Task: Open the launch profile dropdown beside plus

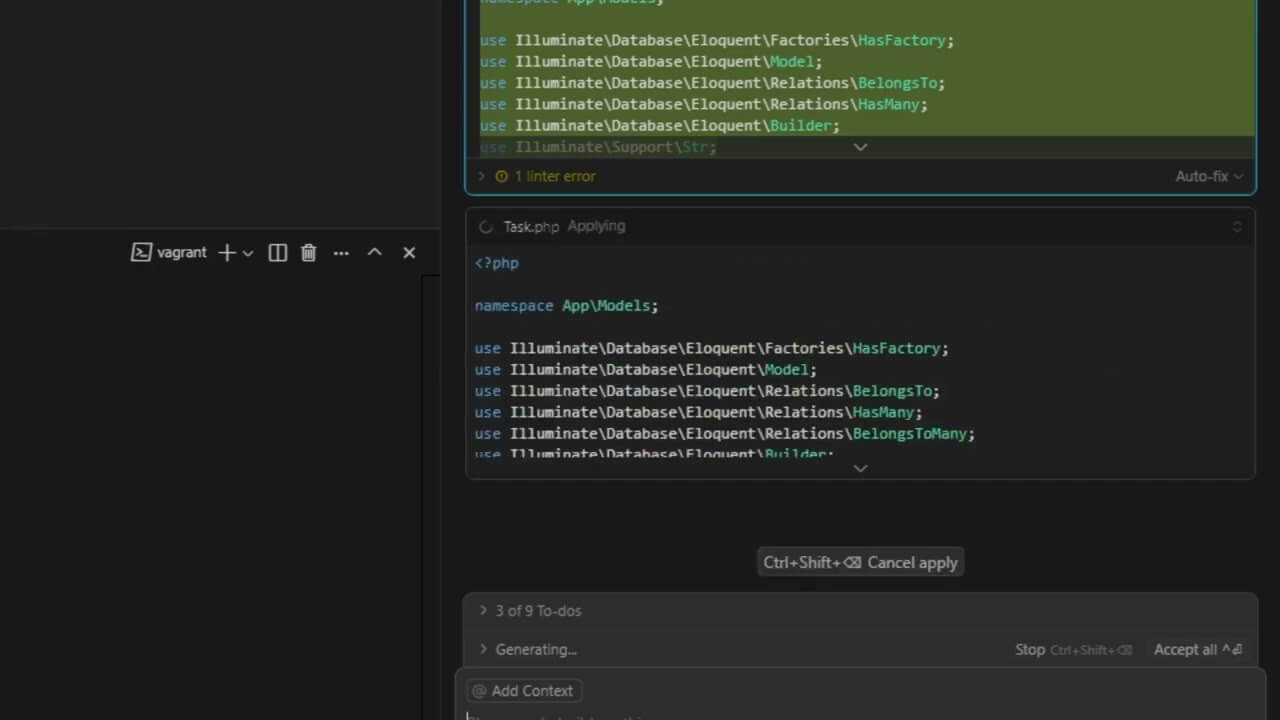Action: [248, 253]
